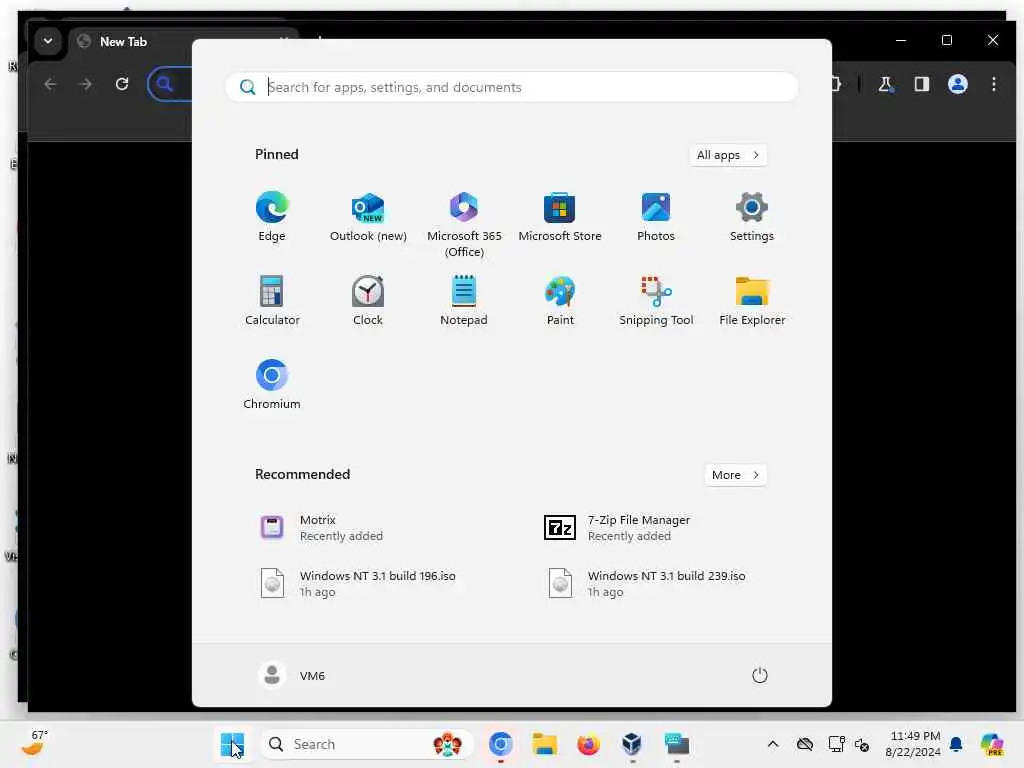Open Microsoft Store from pinned
Screen dimensions: 1024x768
point(560,217)
